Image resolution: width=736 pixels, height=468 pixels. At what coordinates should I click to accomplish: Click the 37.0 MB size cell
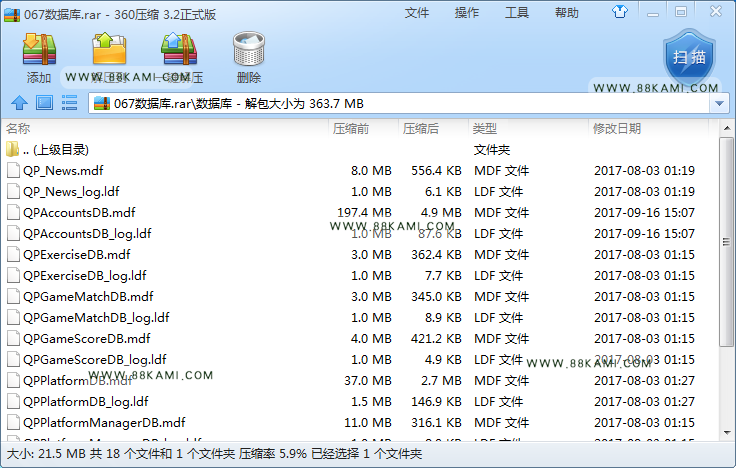coord(368,381)
